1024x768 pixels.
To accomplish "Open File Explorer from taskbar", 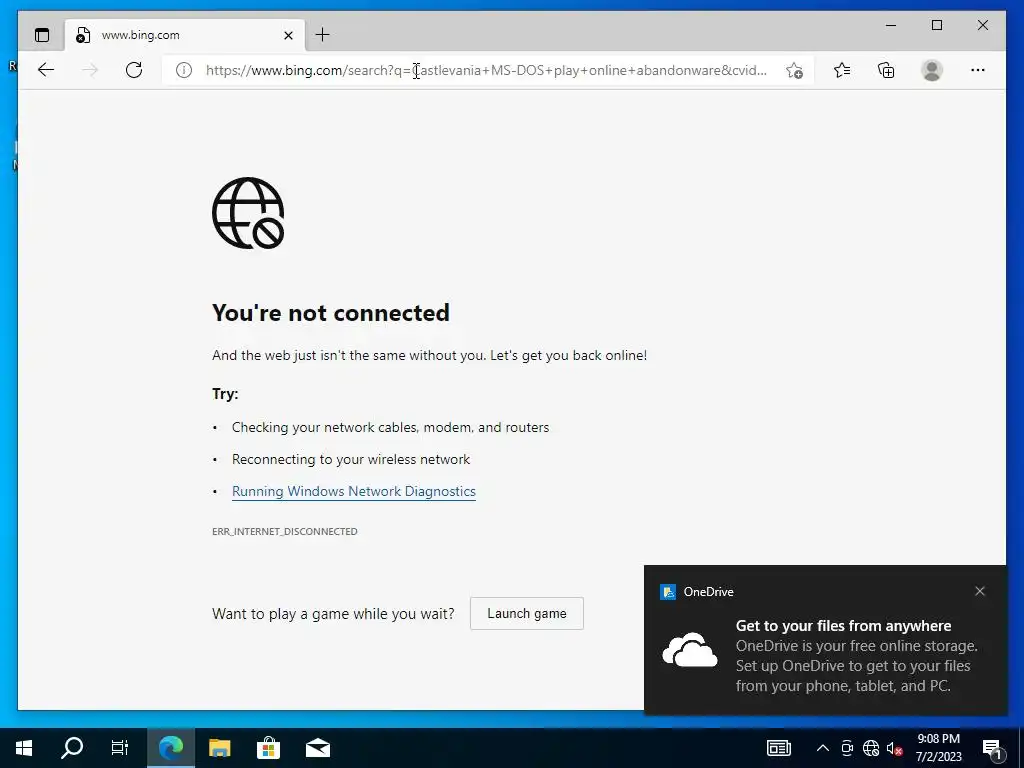I will pos(219,748).
